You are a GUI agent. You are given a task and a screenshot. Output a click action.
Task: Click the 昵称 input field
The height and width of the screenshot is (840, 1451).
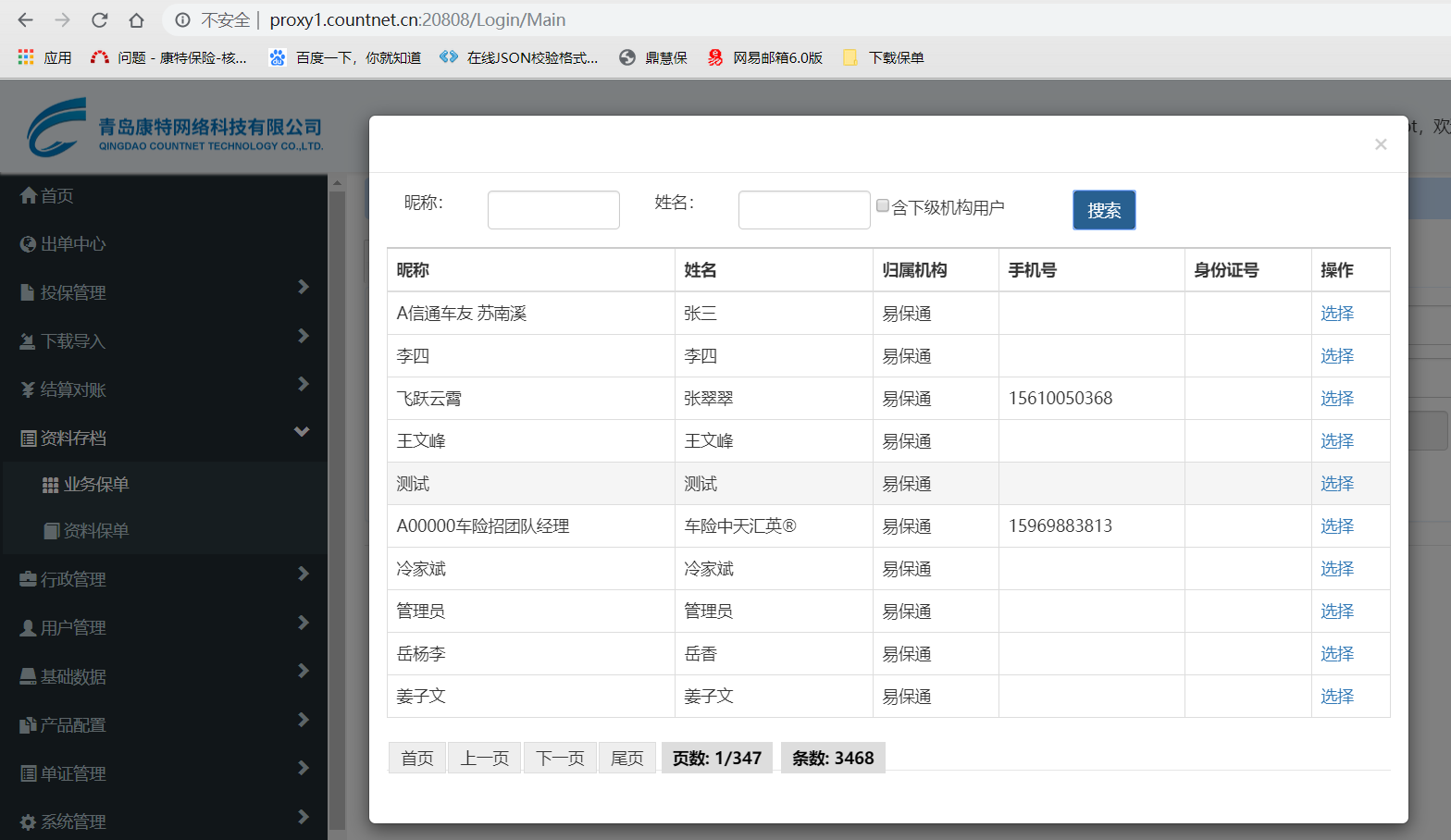[x=553, y=210]
